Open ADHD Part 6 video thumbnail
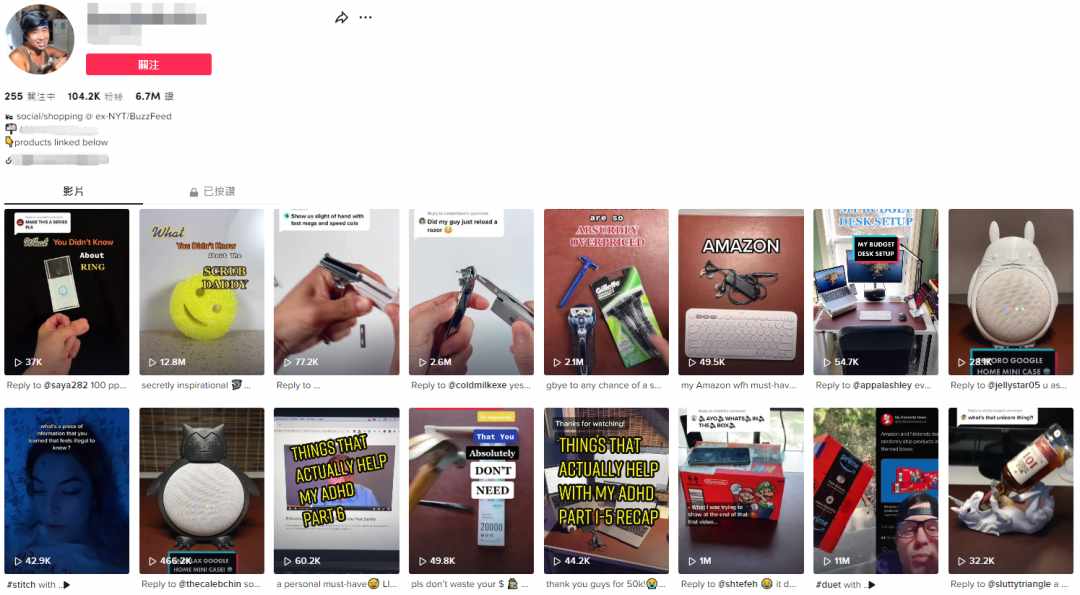 click(336, 490)
